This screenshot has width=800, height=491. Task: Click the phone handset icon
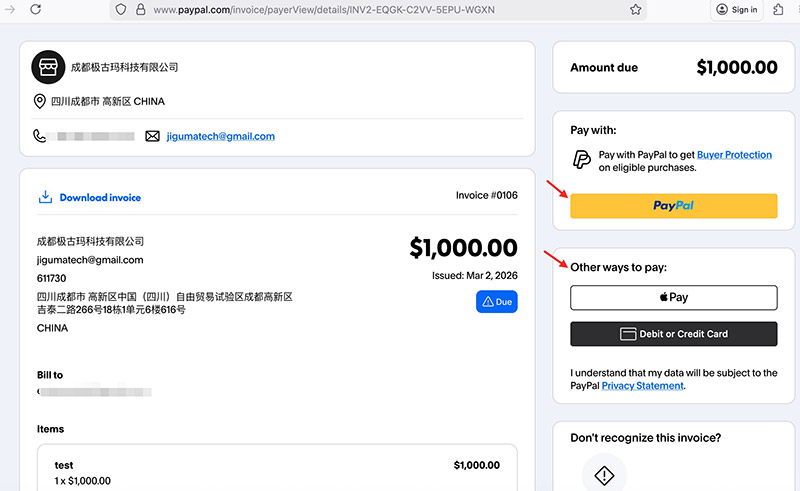tap(40, 136)
